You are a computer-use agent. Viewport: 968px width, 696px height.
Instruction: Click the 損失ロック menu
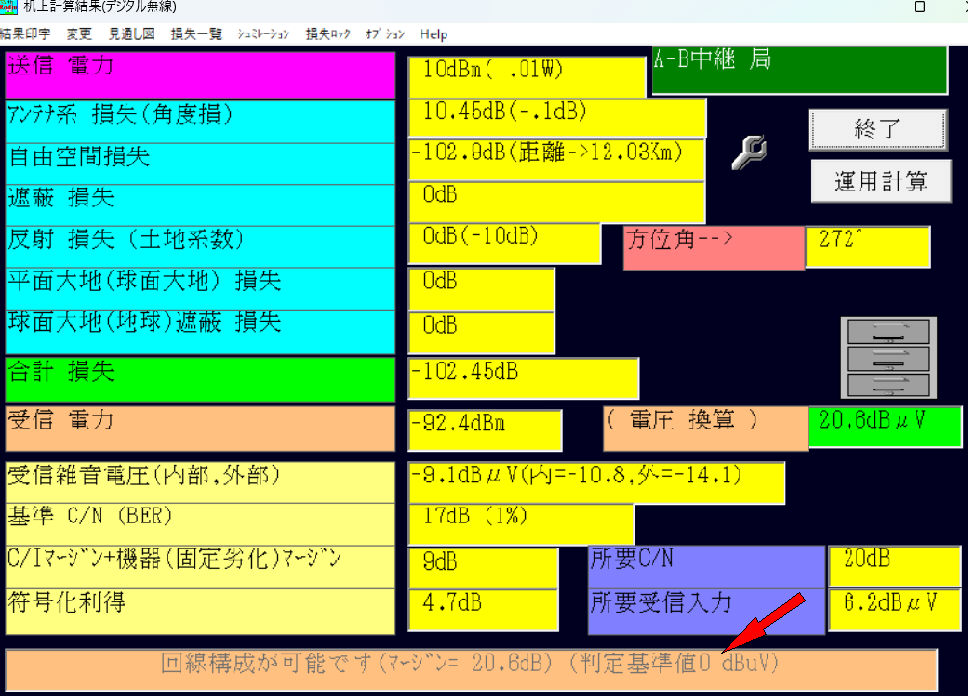[x=328, y=34]
